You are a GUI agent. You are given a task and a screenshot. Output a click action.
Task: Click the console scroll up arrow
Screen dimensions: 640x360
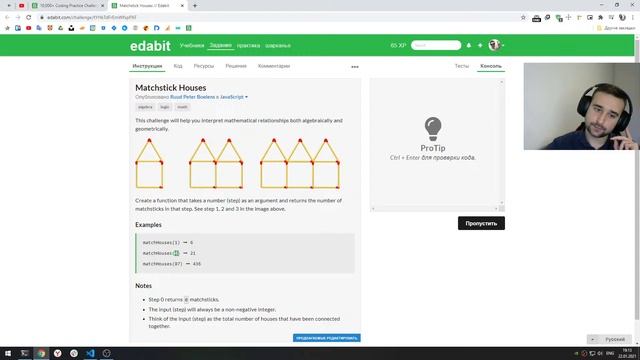pyautogui.click(x=502, y=82)
